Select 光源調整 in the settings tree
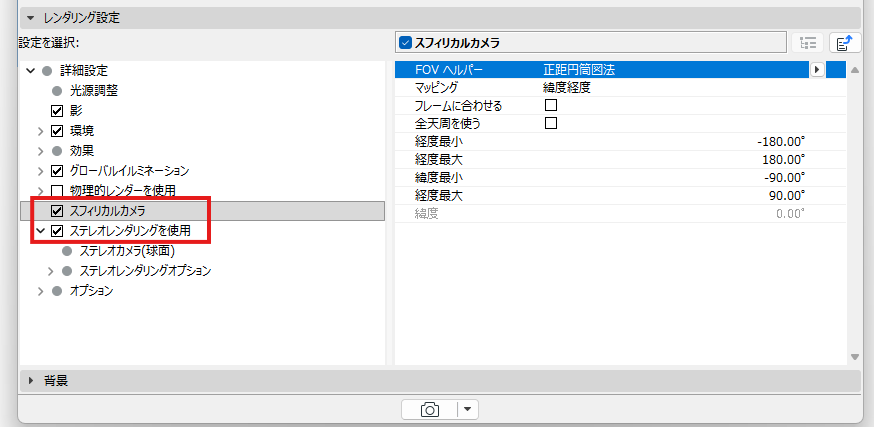 pos(94,91)
